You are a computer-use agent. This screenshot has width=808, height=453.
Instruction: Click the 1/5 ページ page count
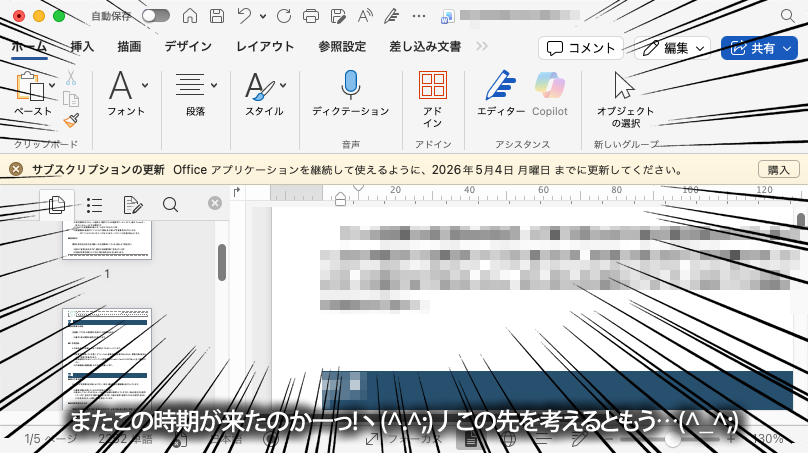(50, 439)
